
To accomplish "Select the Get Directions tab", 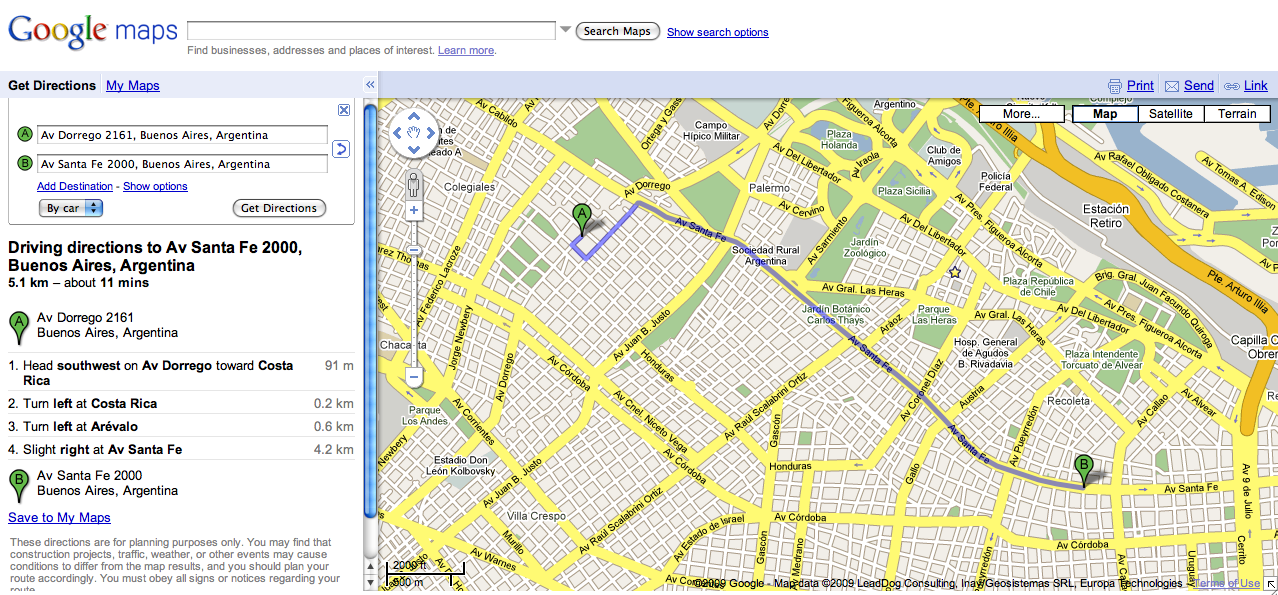I will click(52, 86).
